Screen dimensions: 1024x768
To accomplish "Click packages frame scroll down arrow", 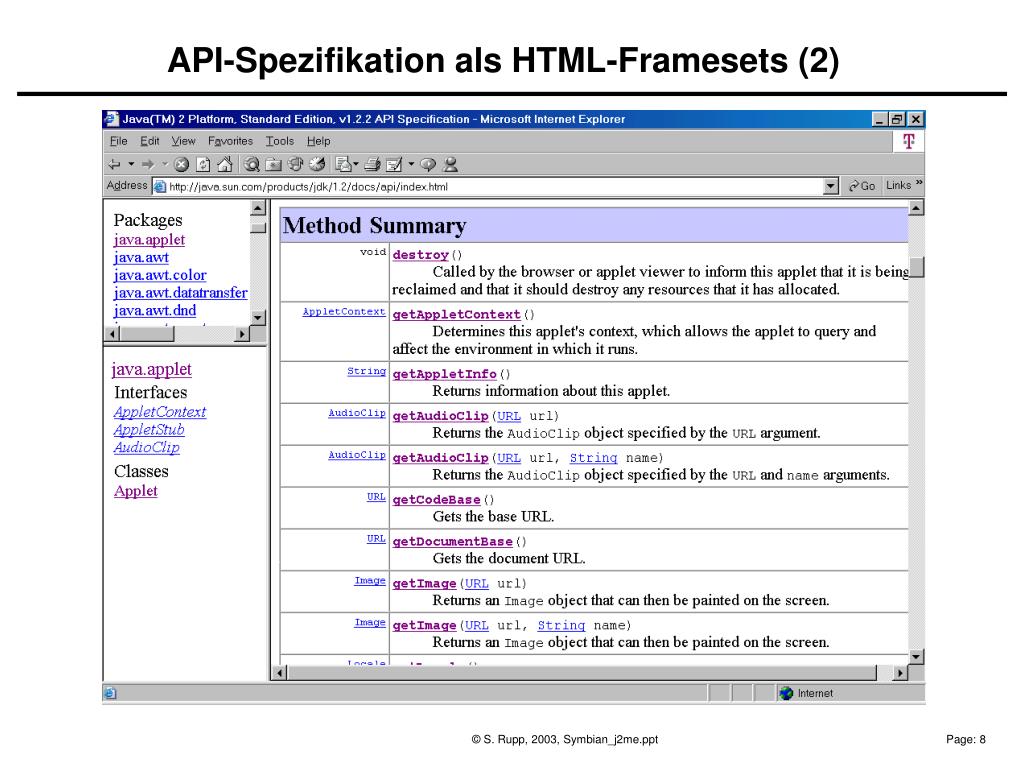I will pos(259,317).
